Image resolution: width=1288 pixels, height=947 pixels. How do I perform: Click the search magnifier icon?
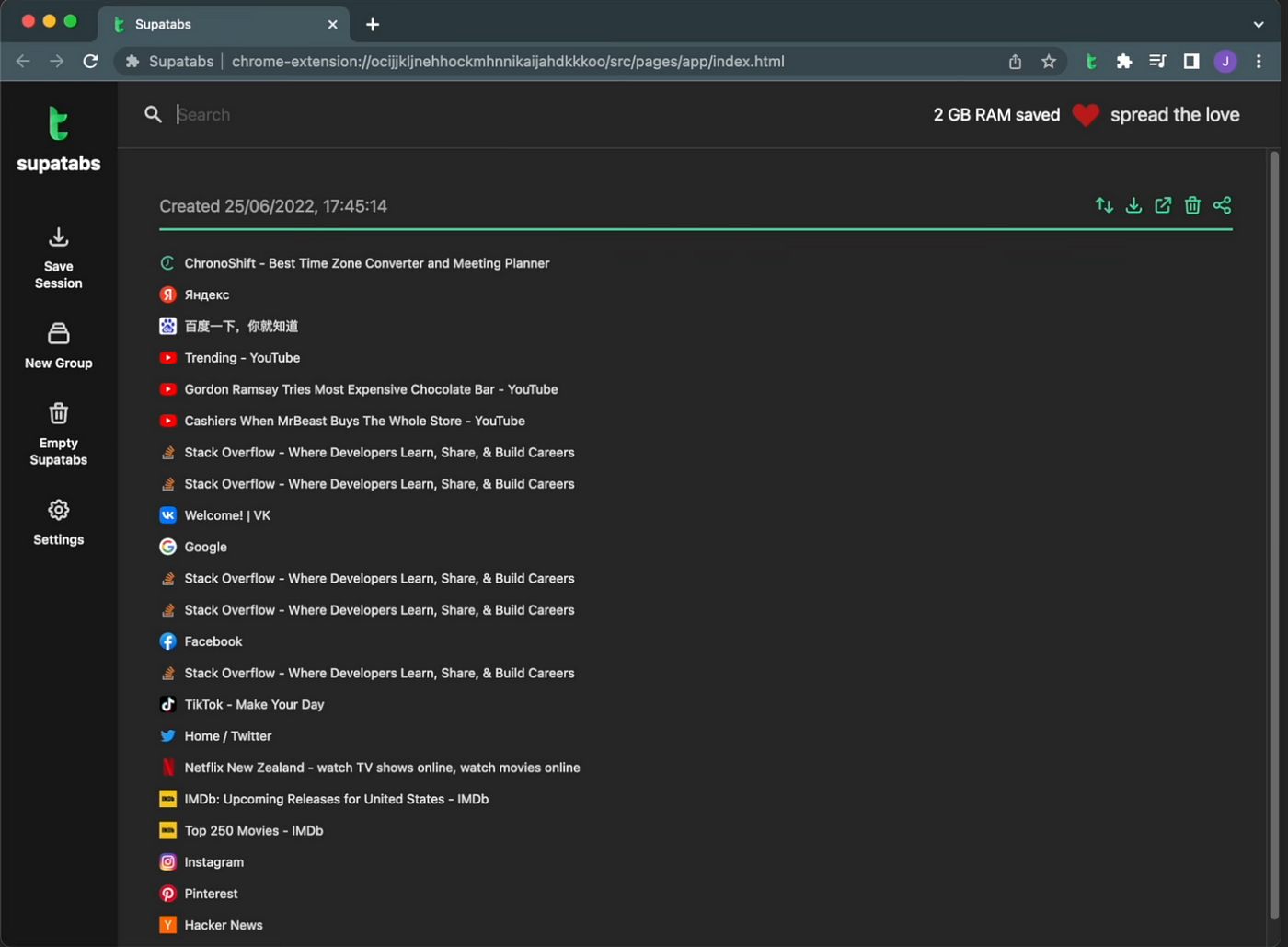coord(153,114)
